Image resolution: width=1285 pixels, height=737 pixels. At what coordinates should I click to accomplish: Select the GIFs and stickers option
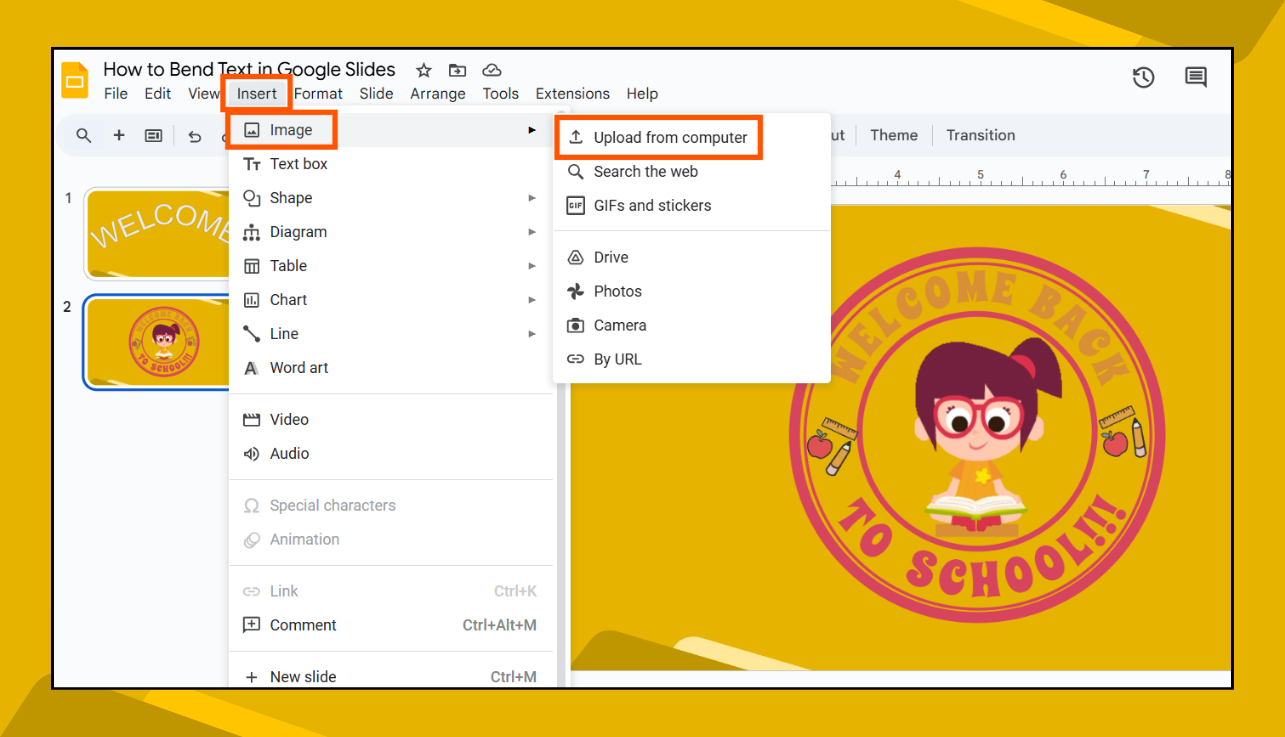pyautogui.click(x=651, y=205)
